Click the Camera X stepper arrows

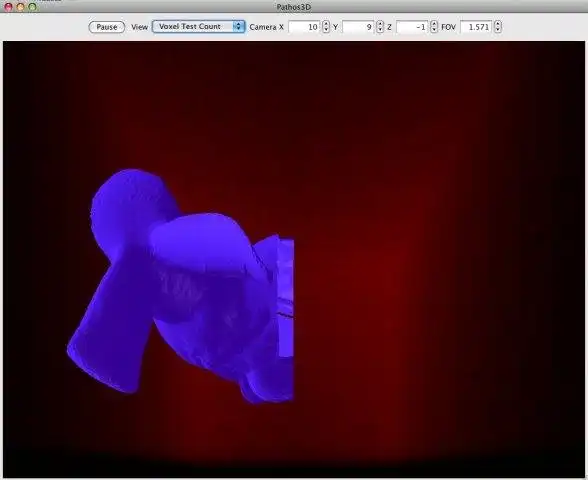click(x=326, y=27)
